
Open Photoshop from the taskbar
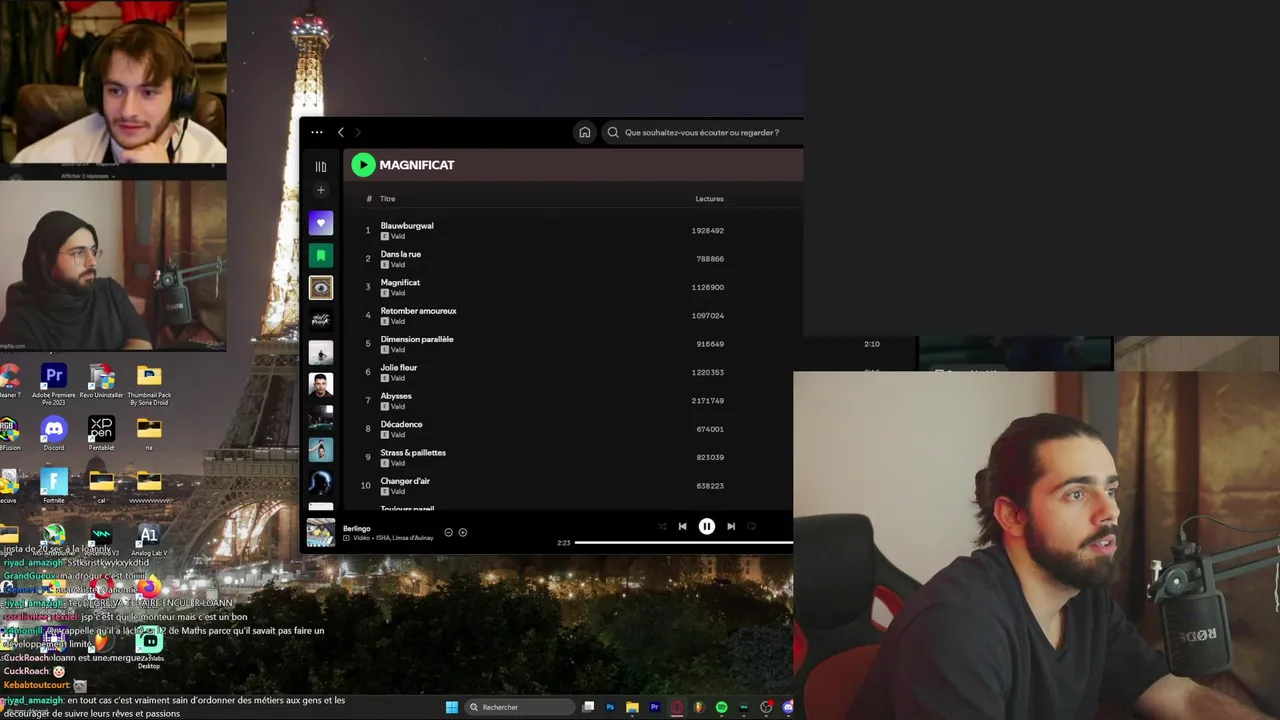pyautogui.click(x=610, y=707)
